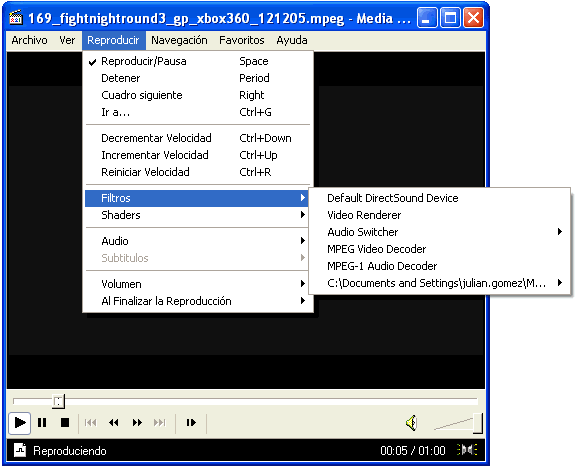Click the stereo audio indicator in the status bar
Image resolution: width=576 pixels, height=467 pixels.
tap(467, 450)
